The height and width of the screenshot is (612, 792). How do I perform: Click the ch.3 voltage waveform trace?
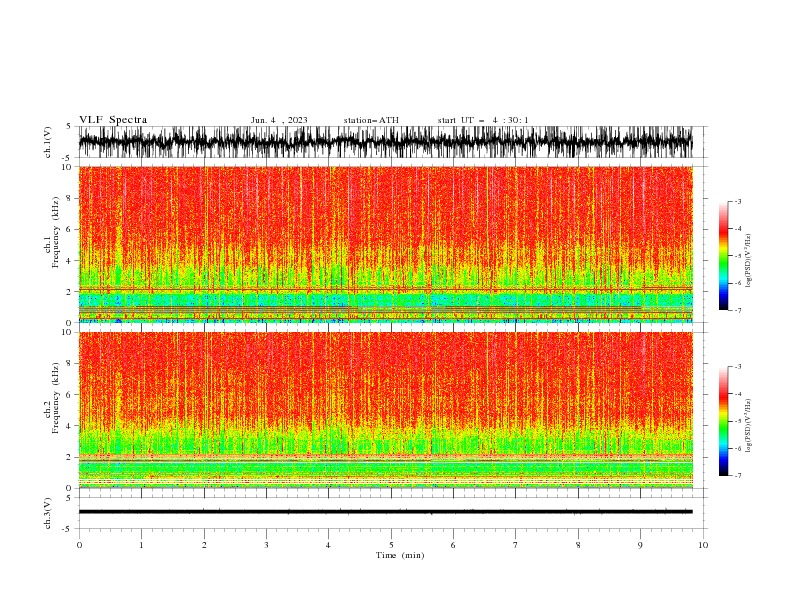click(x=385, y=512)
